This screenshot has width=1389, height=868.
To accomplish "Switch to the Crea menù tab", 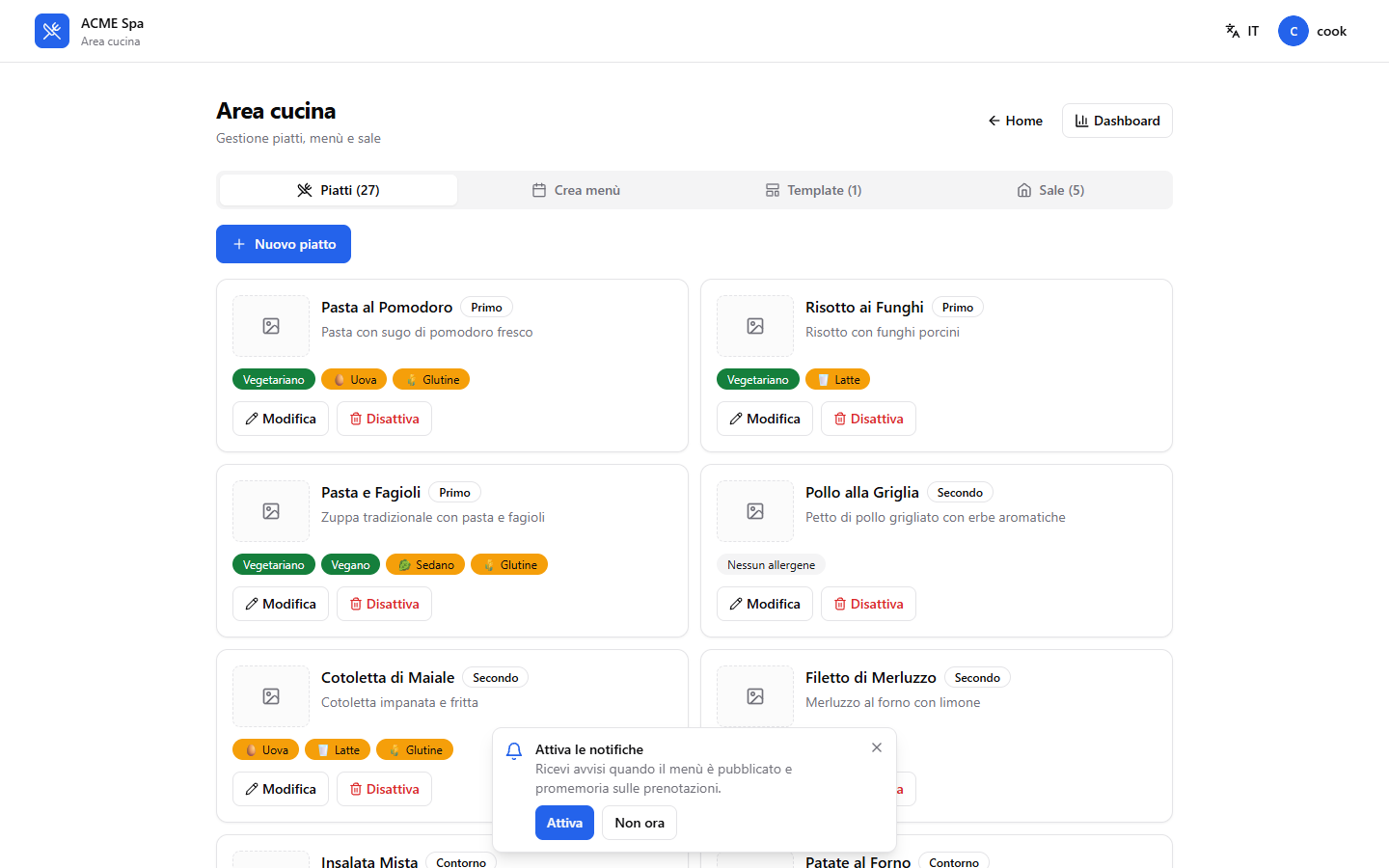I will click(x=576, y=190).
